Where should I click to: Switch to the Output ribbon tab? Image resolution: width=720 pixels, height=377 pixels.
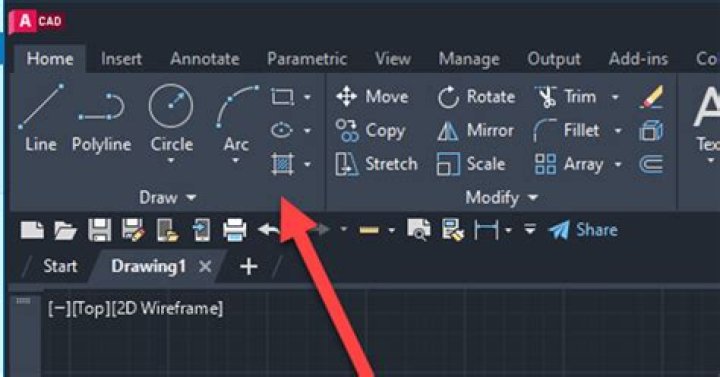click(x=554, y=59)
